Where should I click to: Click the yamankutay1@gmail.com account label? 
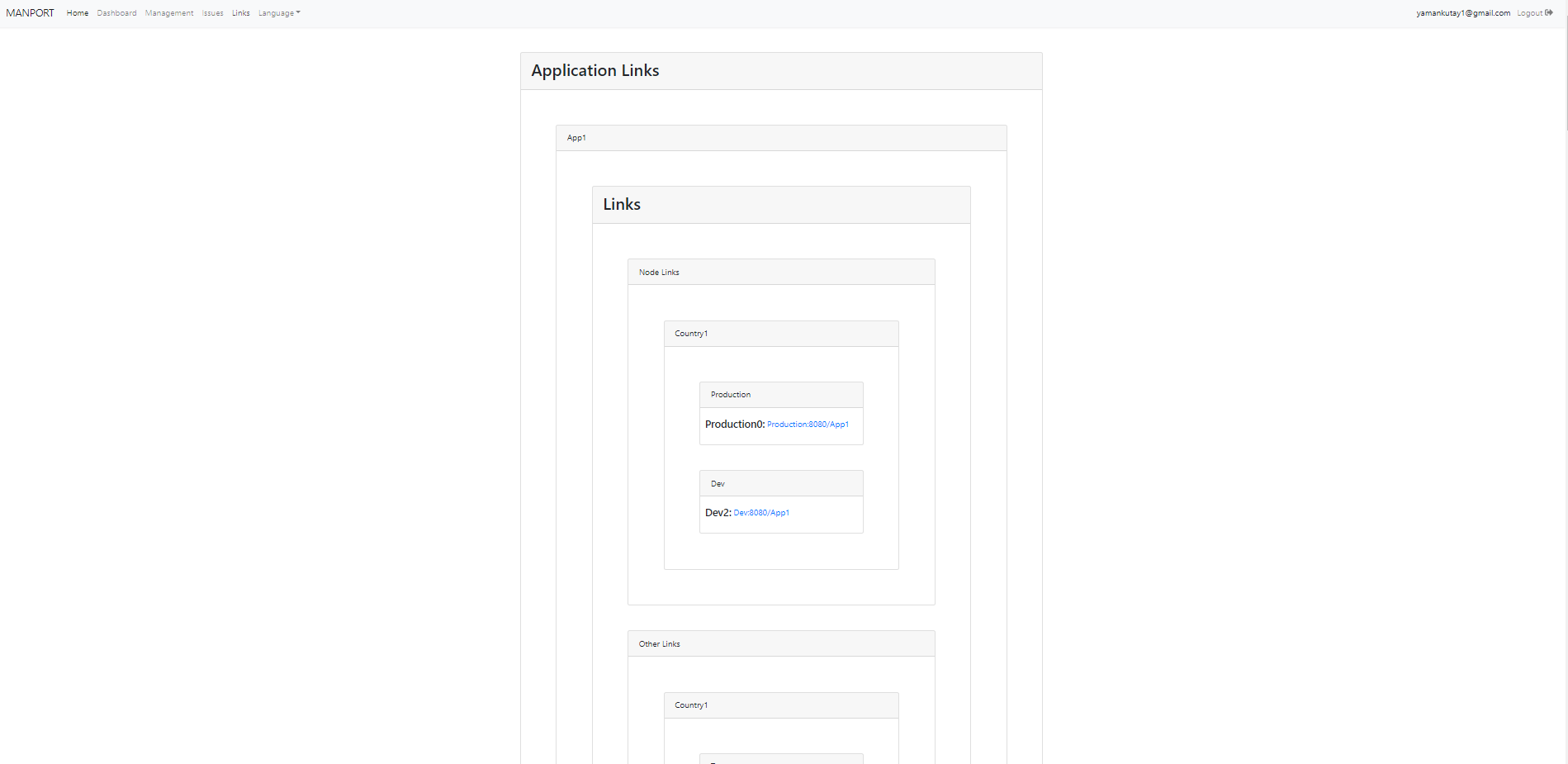(1463, 13)
